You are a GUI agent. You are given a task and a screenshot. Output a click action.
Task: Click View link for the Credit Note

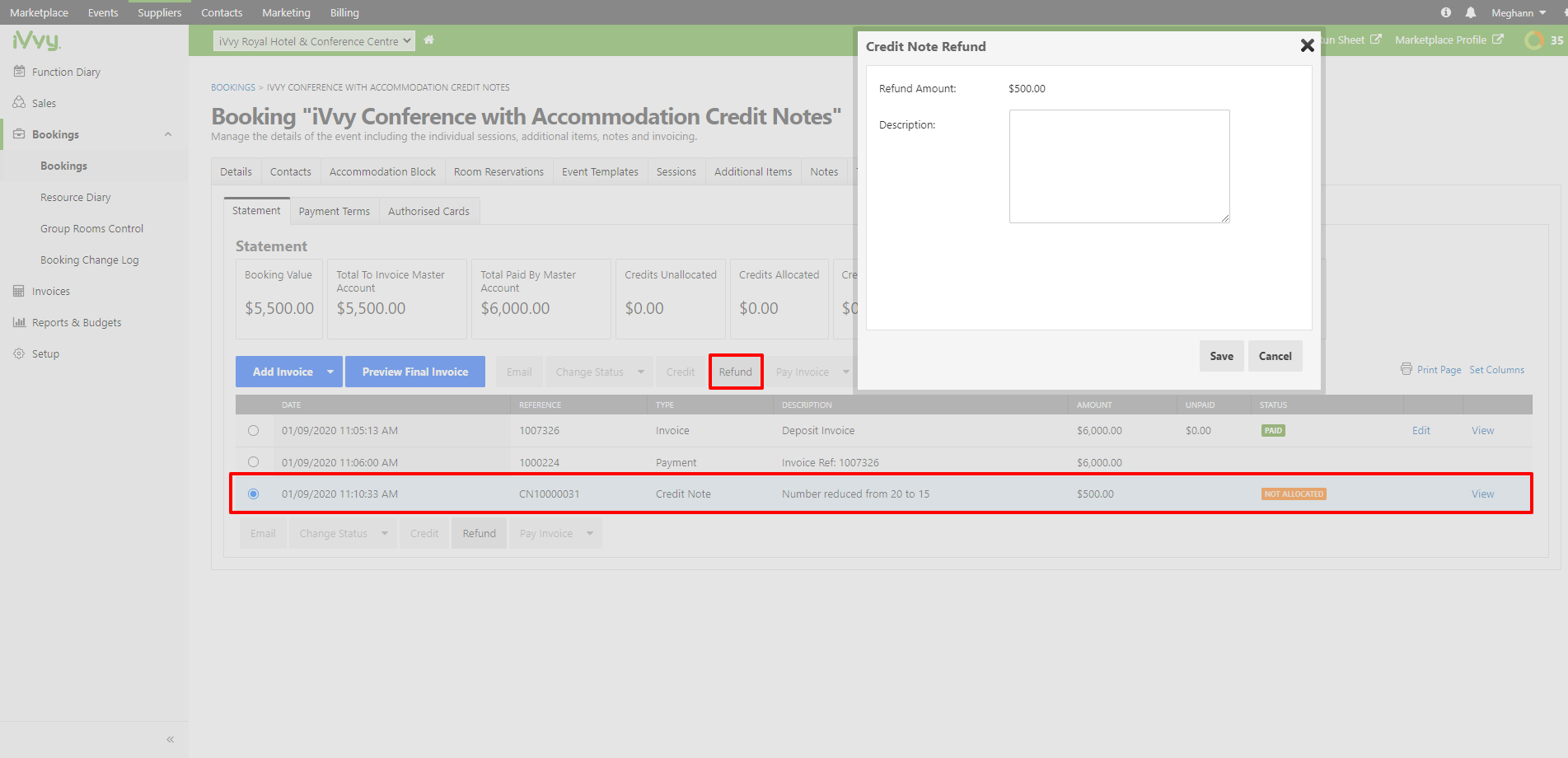click(1482, 494)
